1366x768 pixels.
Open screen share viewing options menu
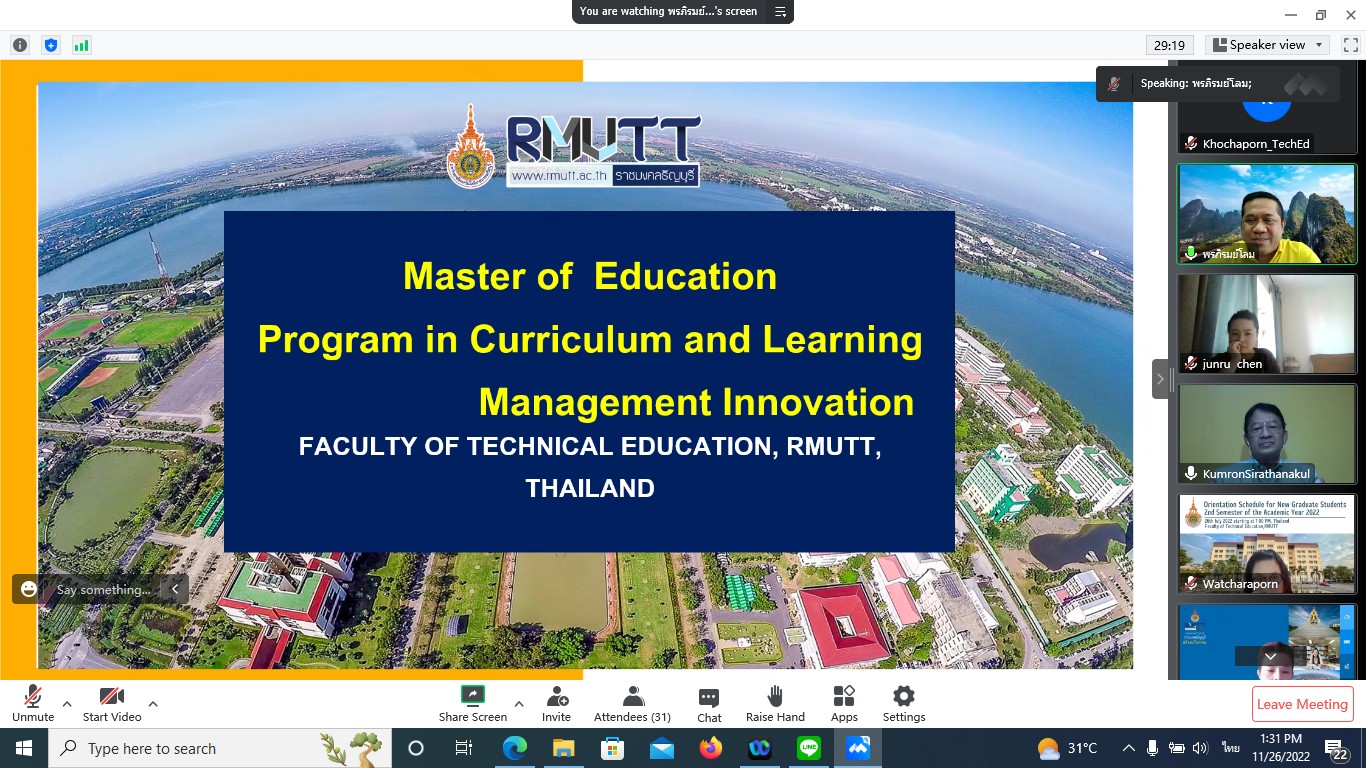(781, 12)
